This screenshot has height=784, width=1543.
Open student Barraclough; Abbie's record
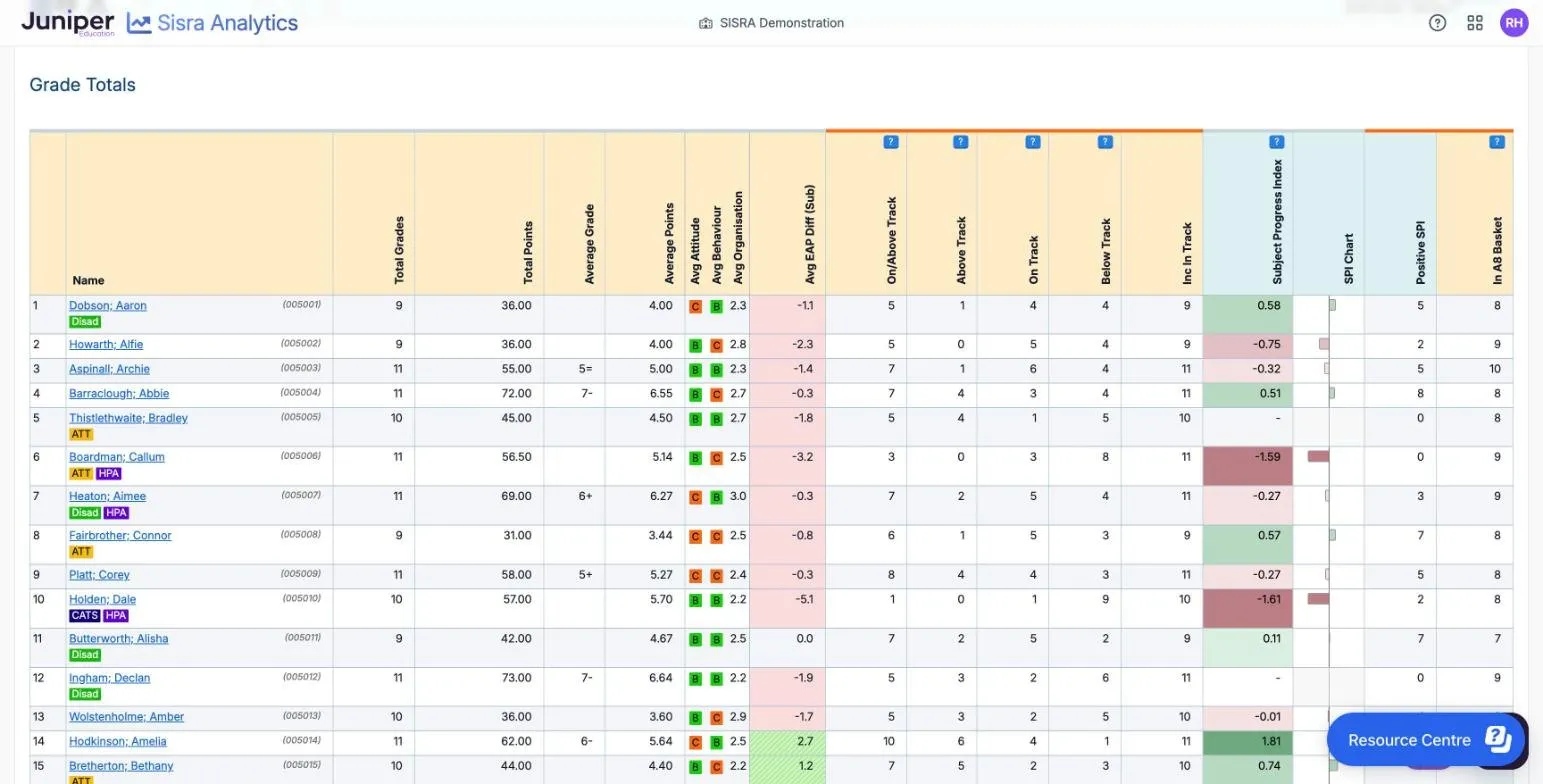(119, 394)
